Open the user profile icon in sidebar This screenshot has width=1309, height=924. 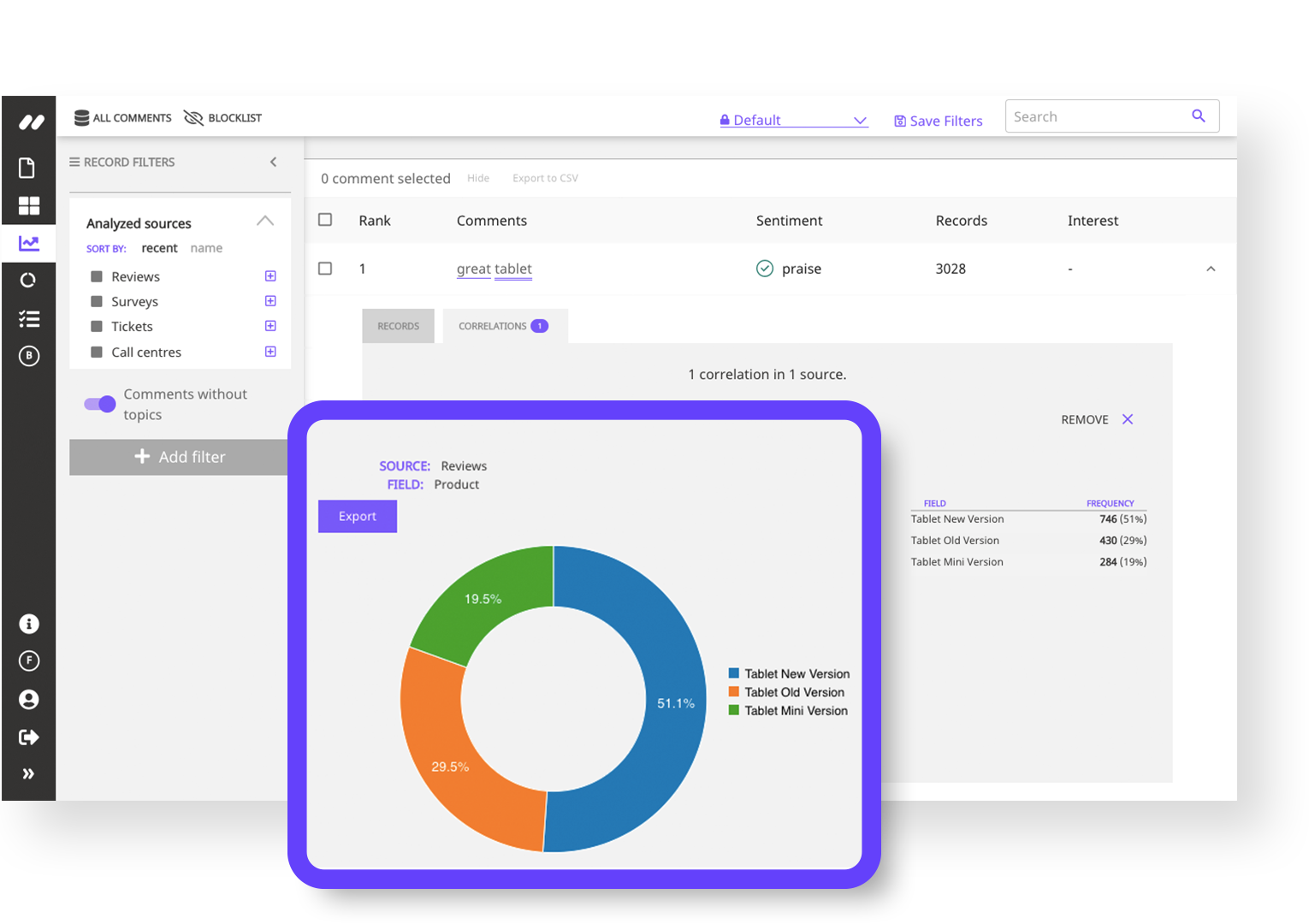28,699
